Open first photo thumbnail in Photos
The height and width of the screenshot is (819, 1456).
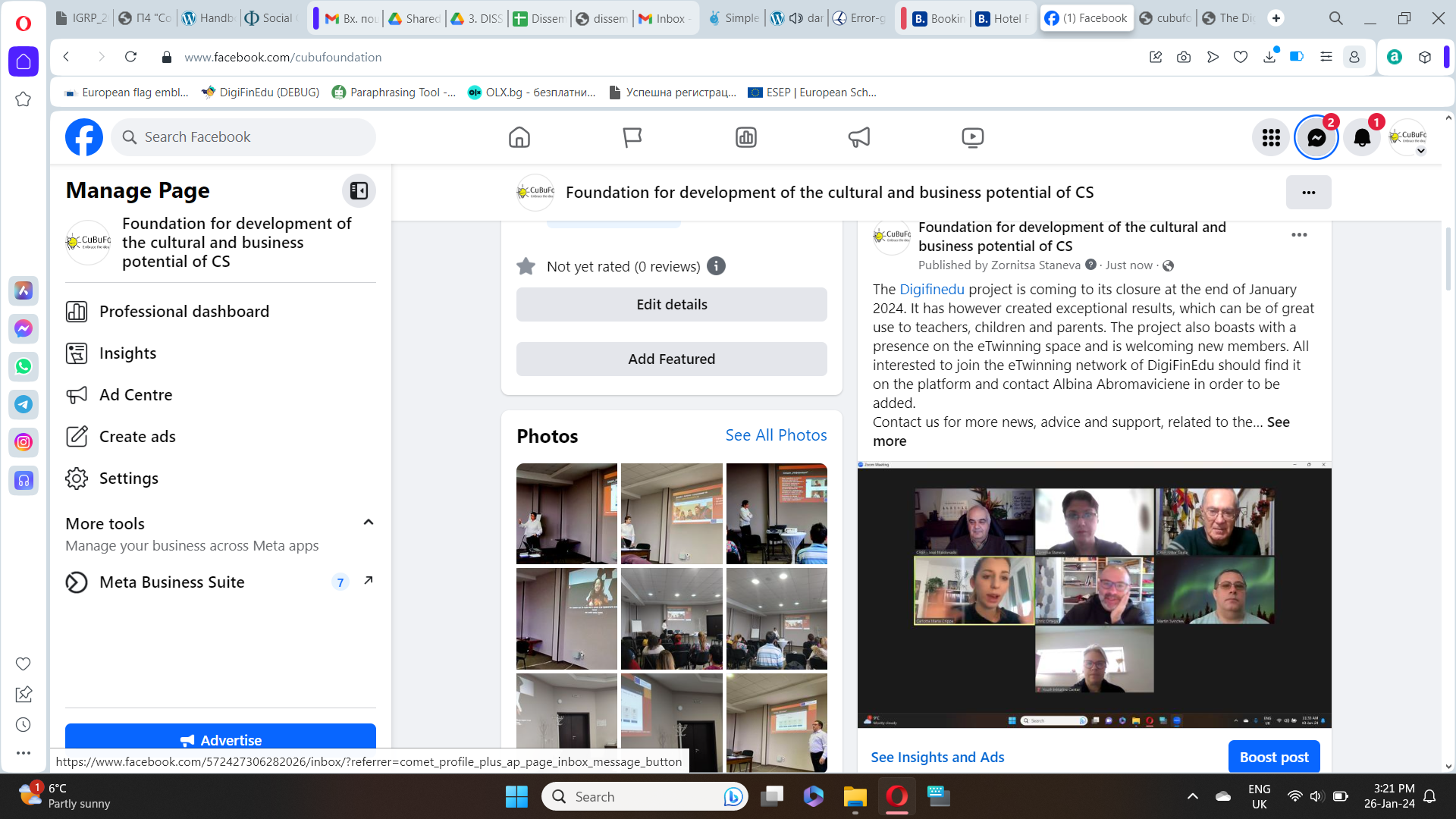pos(566,513)
